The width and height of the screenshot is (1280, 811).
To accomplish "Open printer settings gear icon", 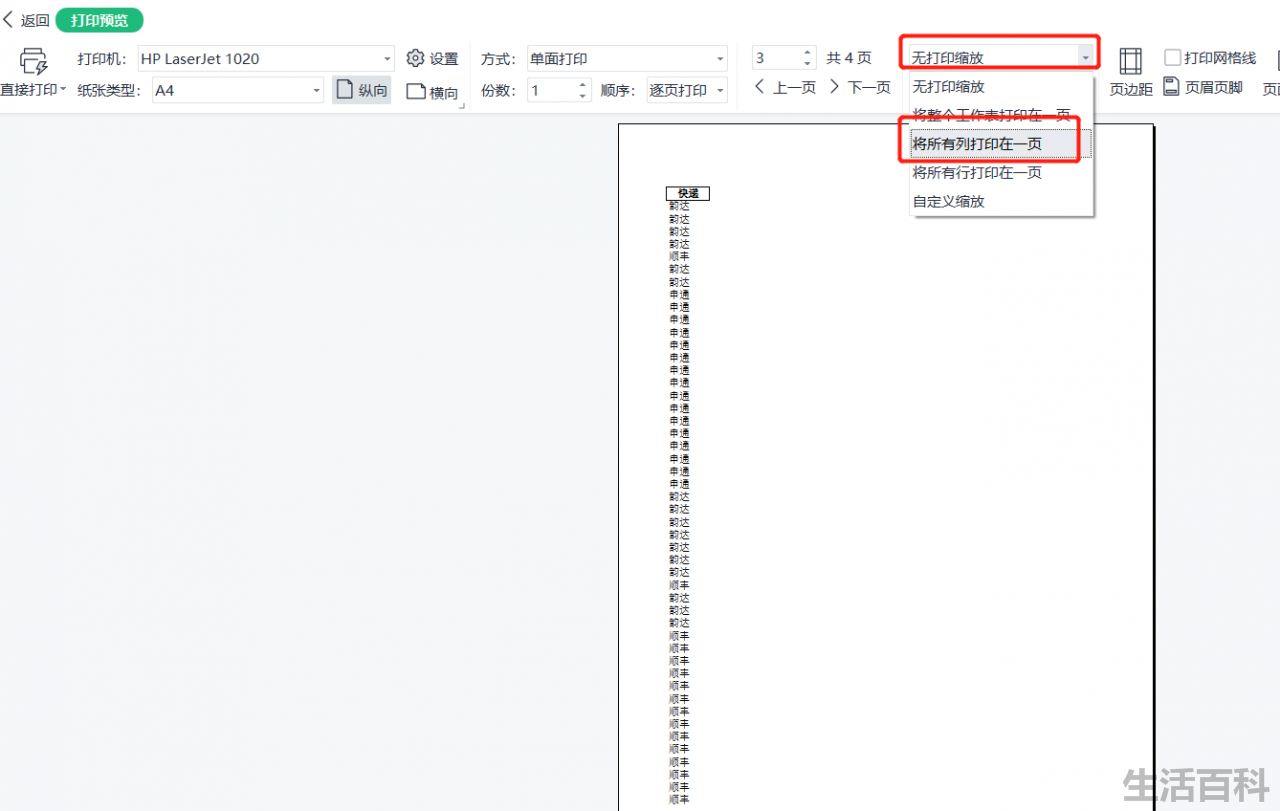I will click(x=416, y=58).
